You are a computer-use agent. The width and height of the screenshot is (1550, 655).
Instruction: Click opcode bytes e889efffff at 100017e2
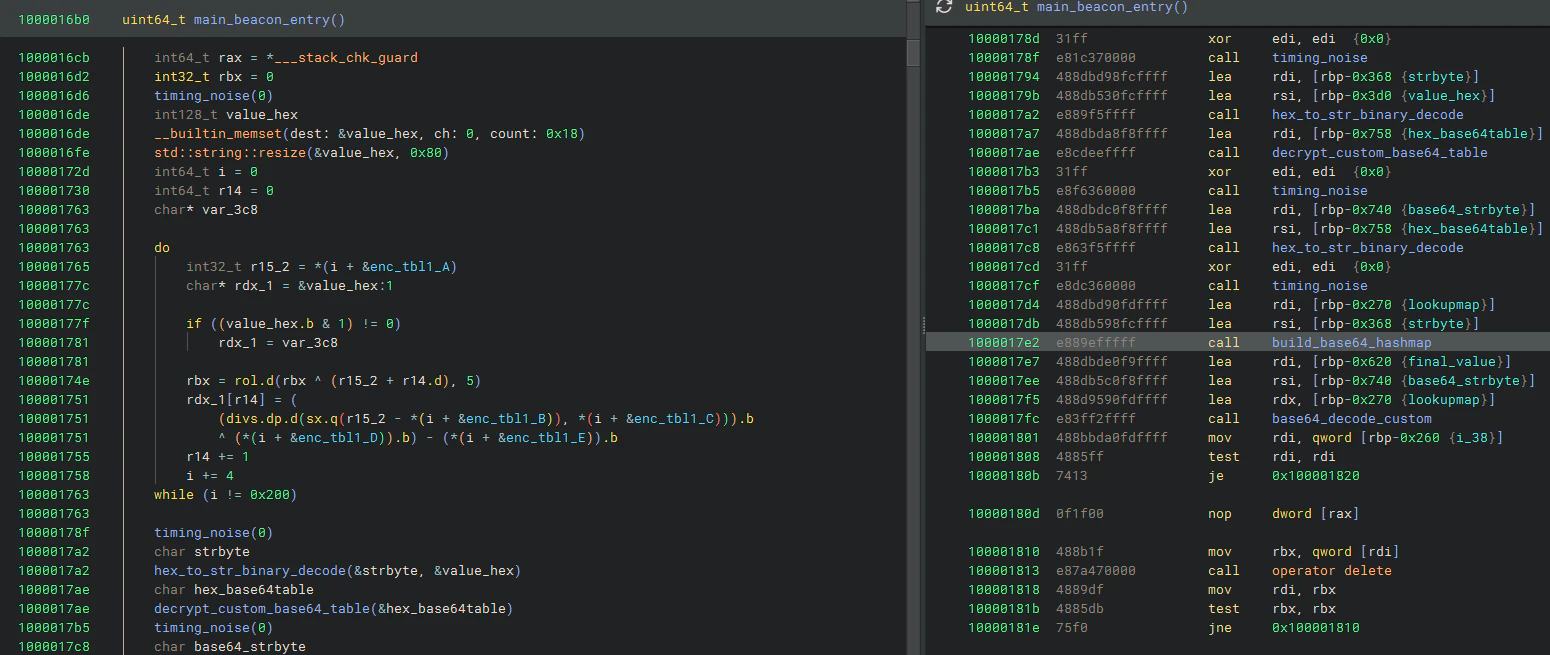point(1096,343)
